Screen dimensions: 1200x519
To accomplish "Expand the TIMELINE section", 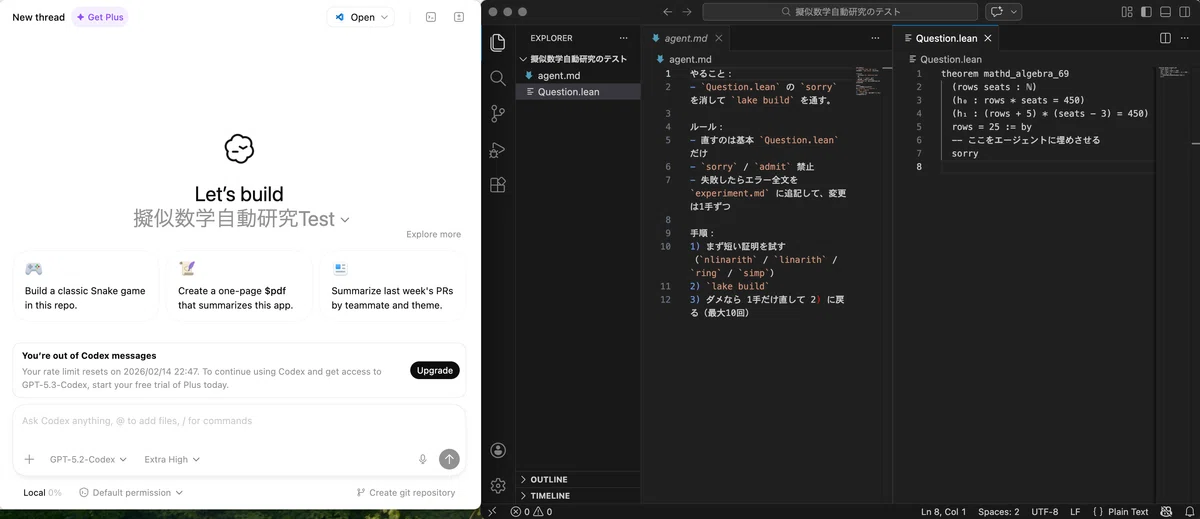I will [x=578, y=495].
